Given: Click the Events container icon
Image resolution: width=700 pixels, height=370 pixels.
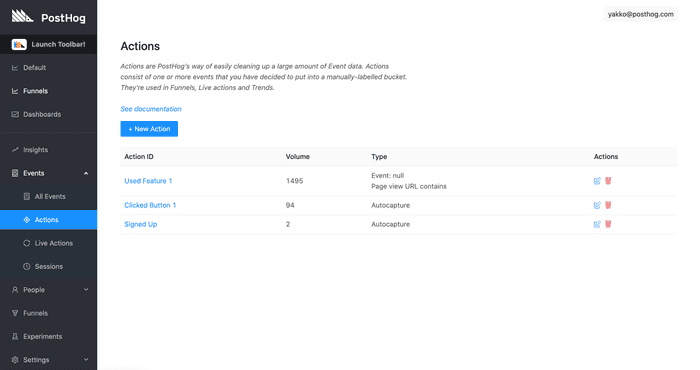Looking at the screenshot, I should click(15, 173).
